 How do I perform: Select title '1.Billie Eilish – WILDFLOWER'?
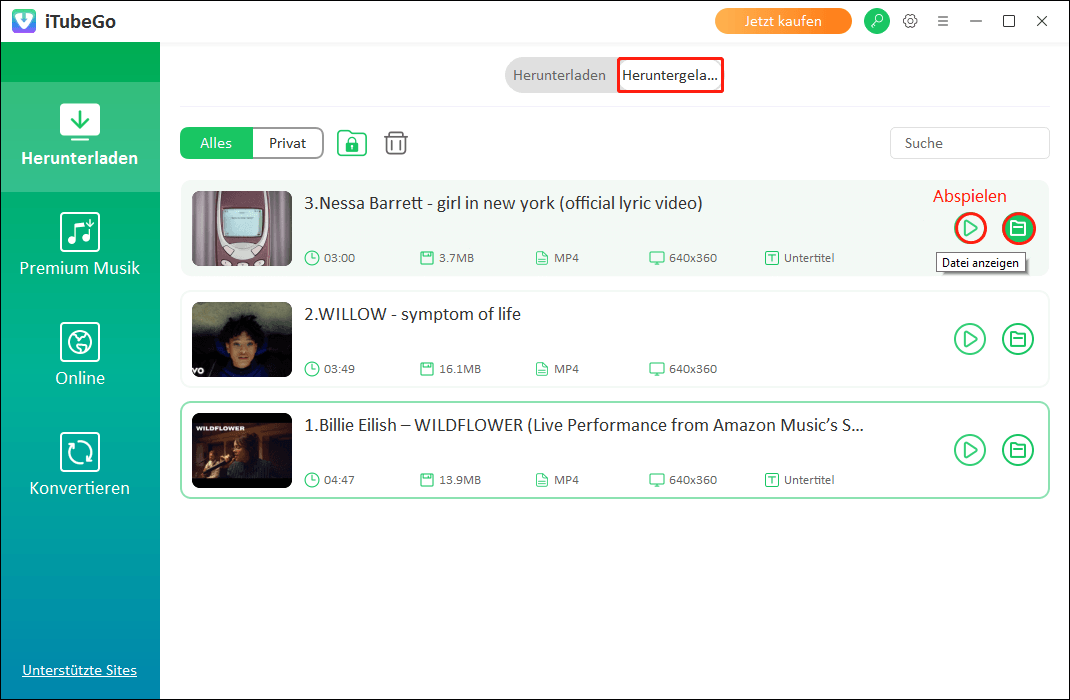[584, 426]
